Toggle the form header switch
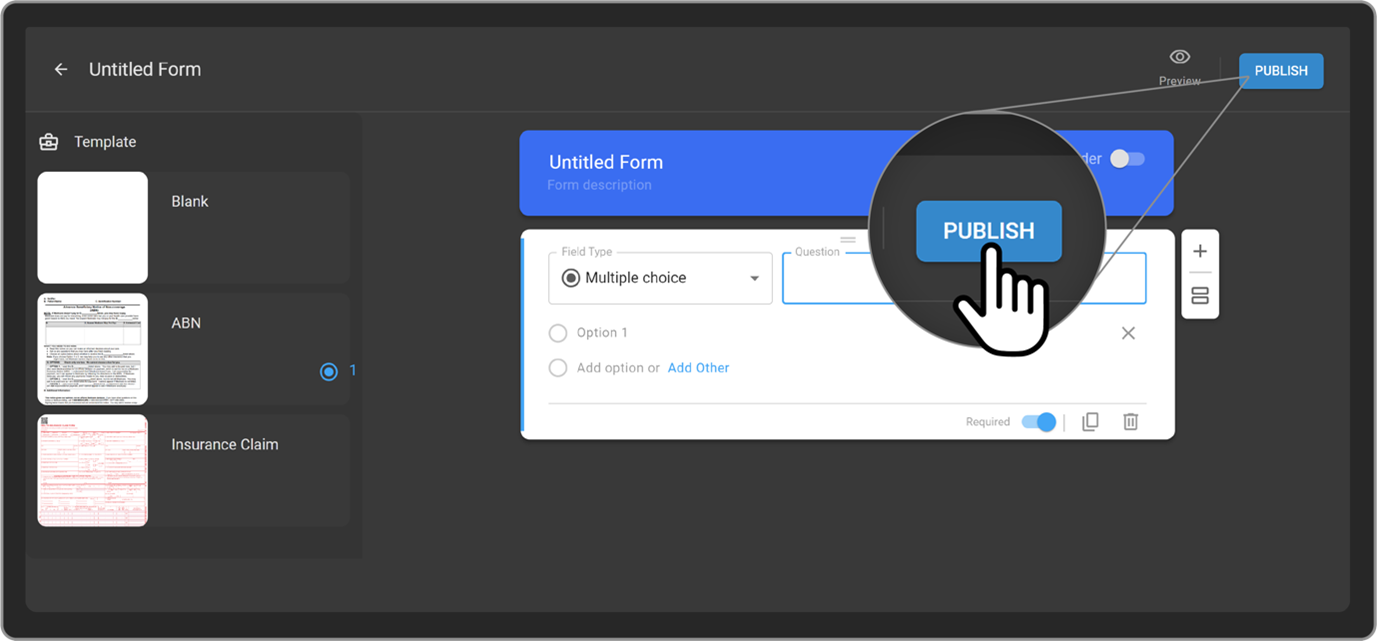This screenshot has height=641, width=1377. 1127,159
